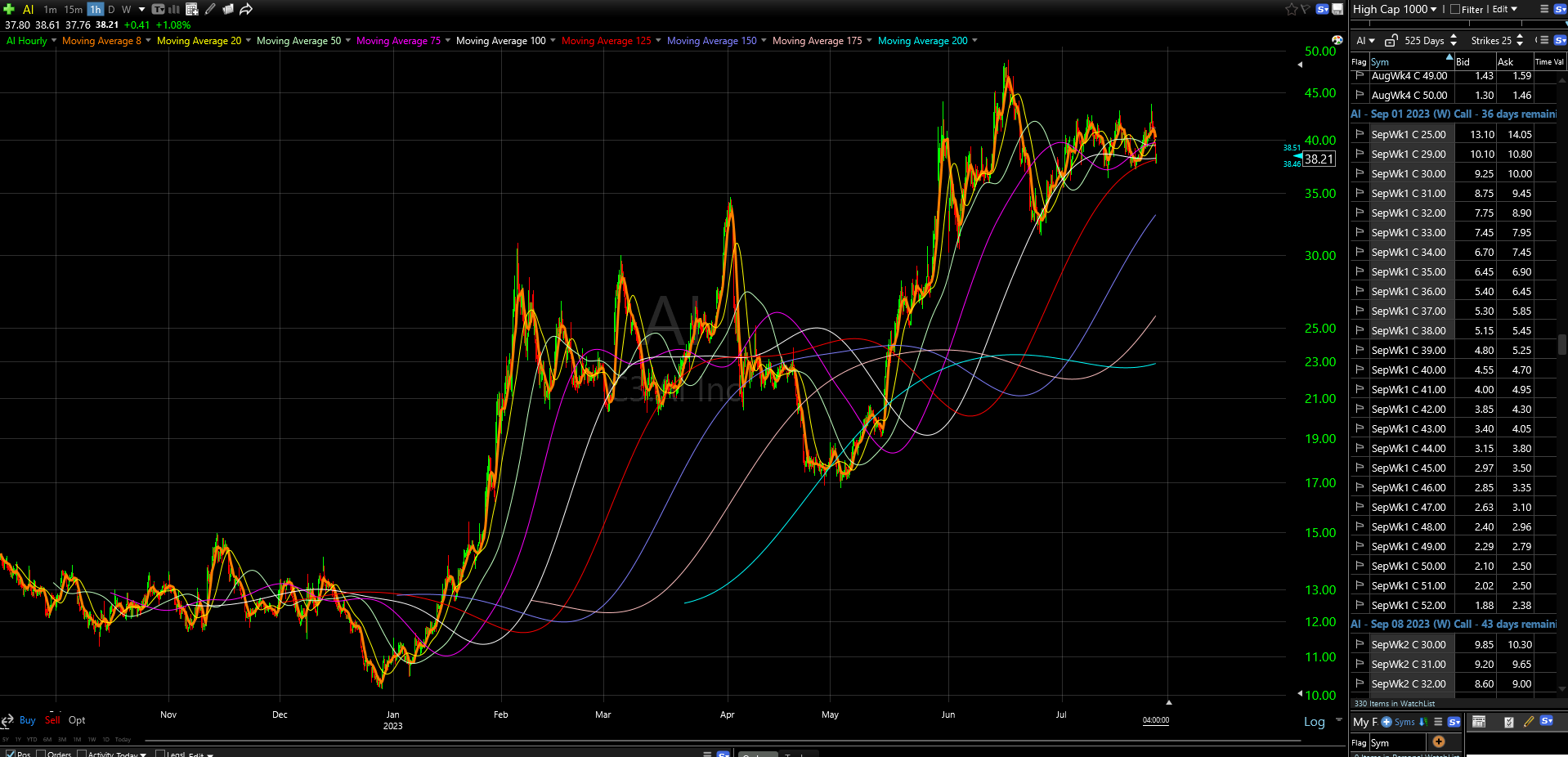This screenshot has width=1568, height=757.
Task: Click the orange plus icon in bottom watchlist
Action: tap(1439, 741)
